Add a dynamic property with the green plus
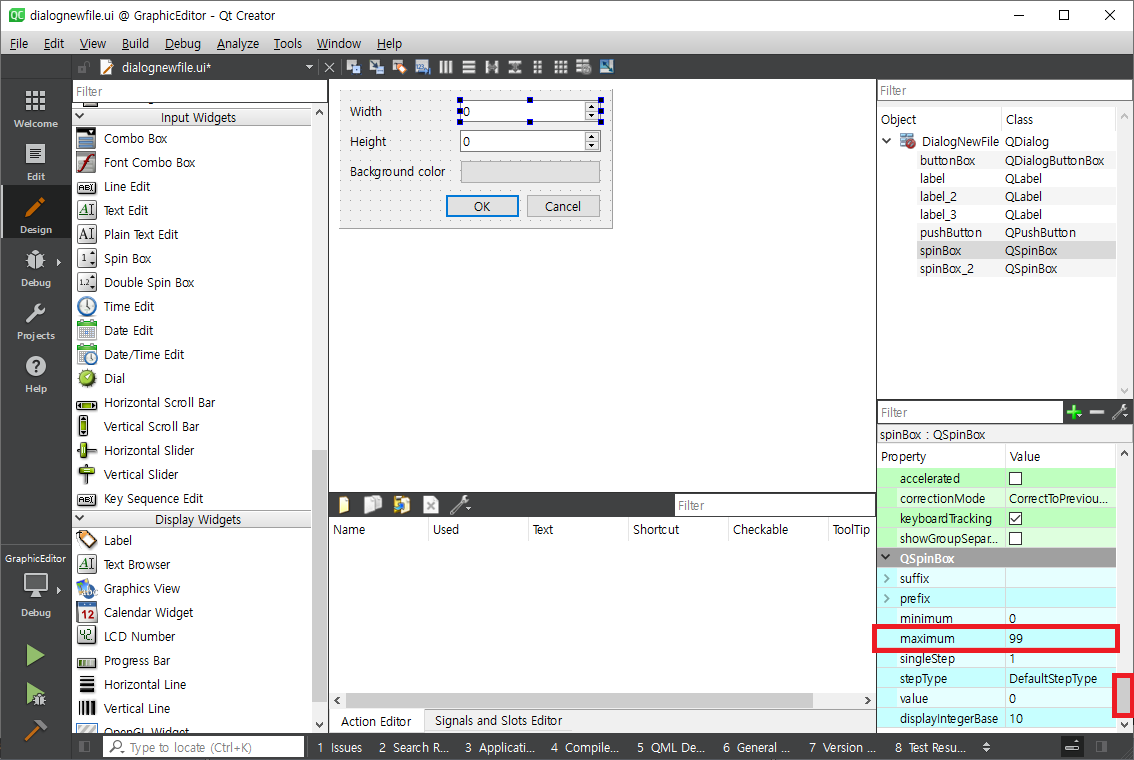The width and height of the screenshot is (1134, 760). [x=1074, y=412]
